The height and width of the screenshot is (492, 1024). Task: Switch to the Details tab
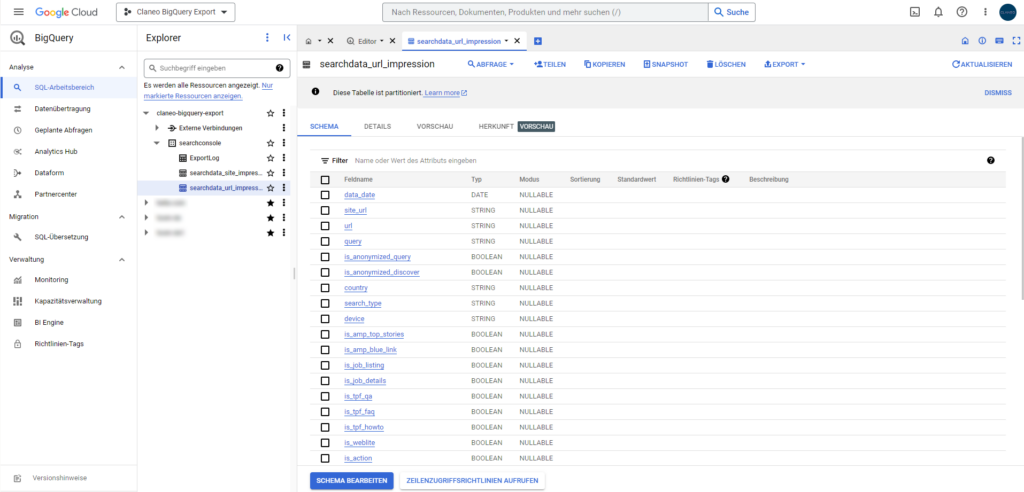[377, 127]
